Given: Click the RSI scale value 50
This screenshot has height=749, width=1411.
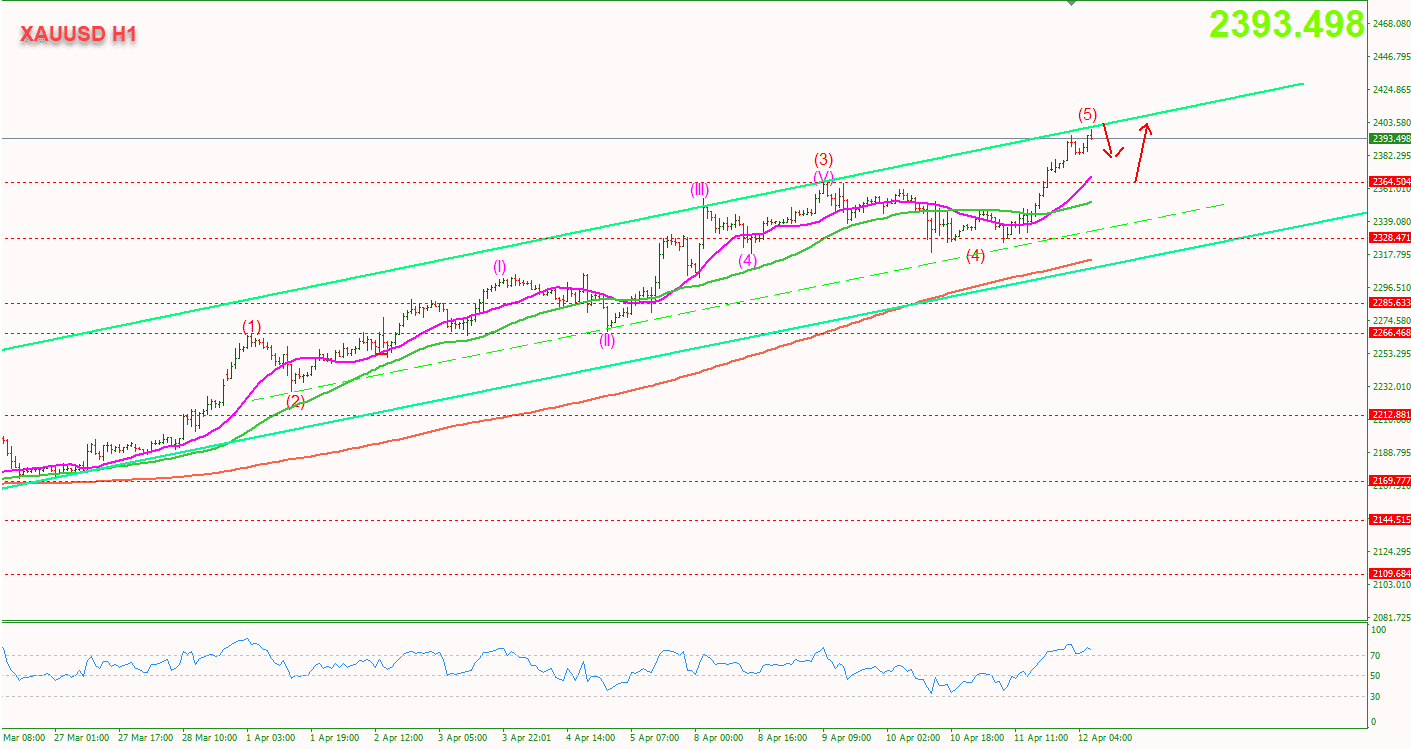Looking at the screenshot, I should [x=1376, y=677].
